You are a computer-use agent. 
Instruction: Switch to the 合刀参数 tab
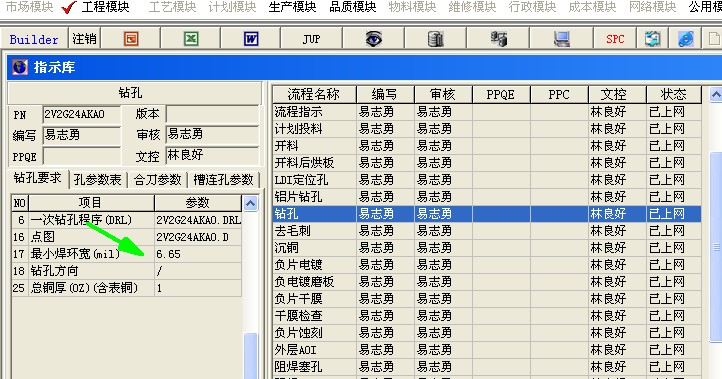[x=157, y=179]
